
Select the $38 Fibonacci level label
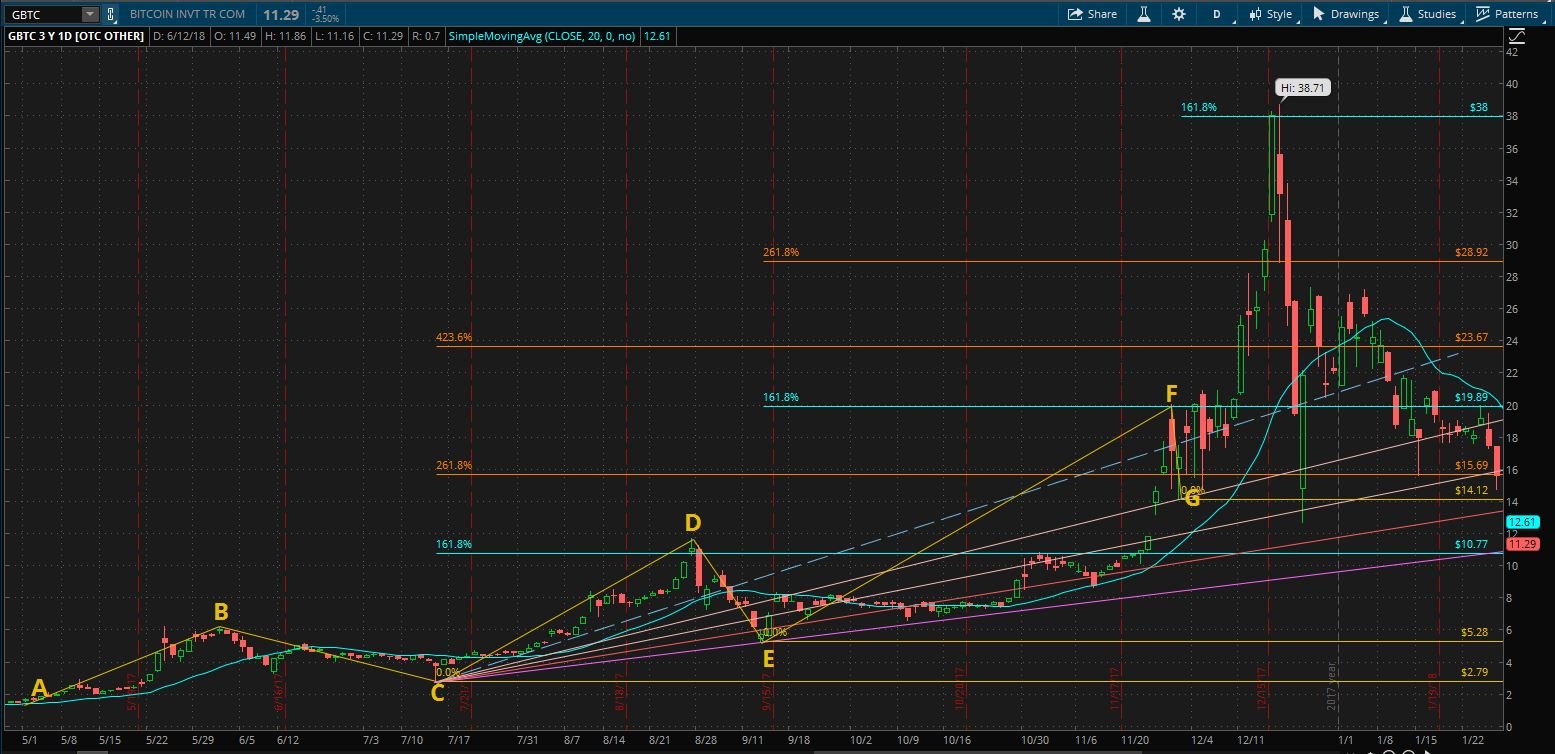click(1479, 107)
